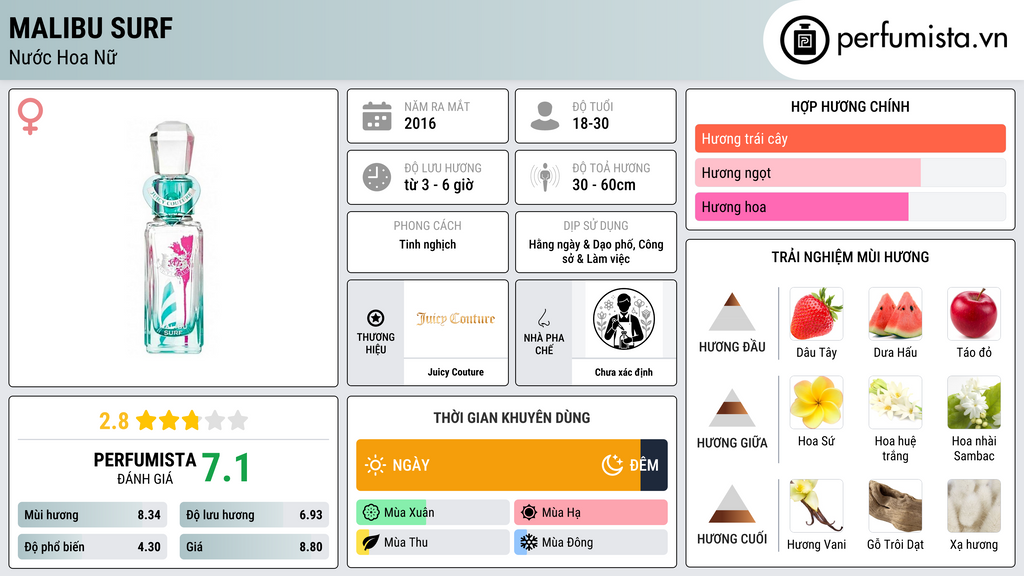Image resolution: width=1024 pixels, height=576 pixels.
Task: Click the Hằng ngày & Dạo phố occasion text
Action: click(596, 251)
